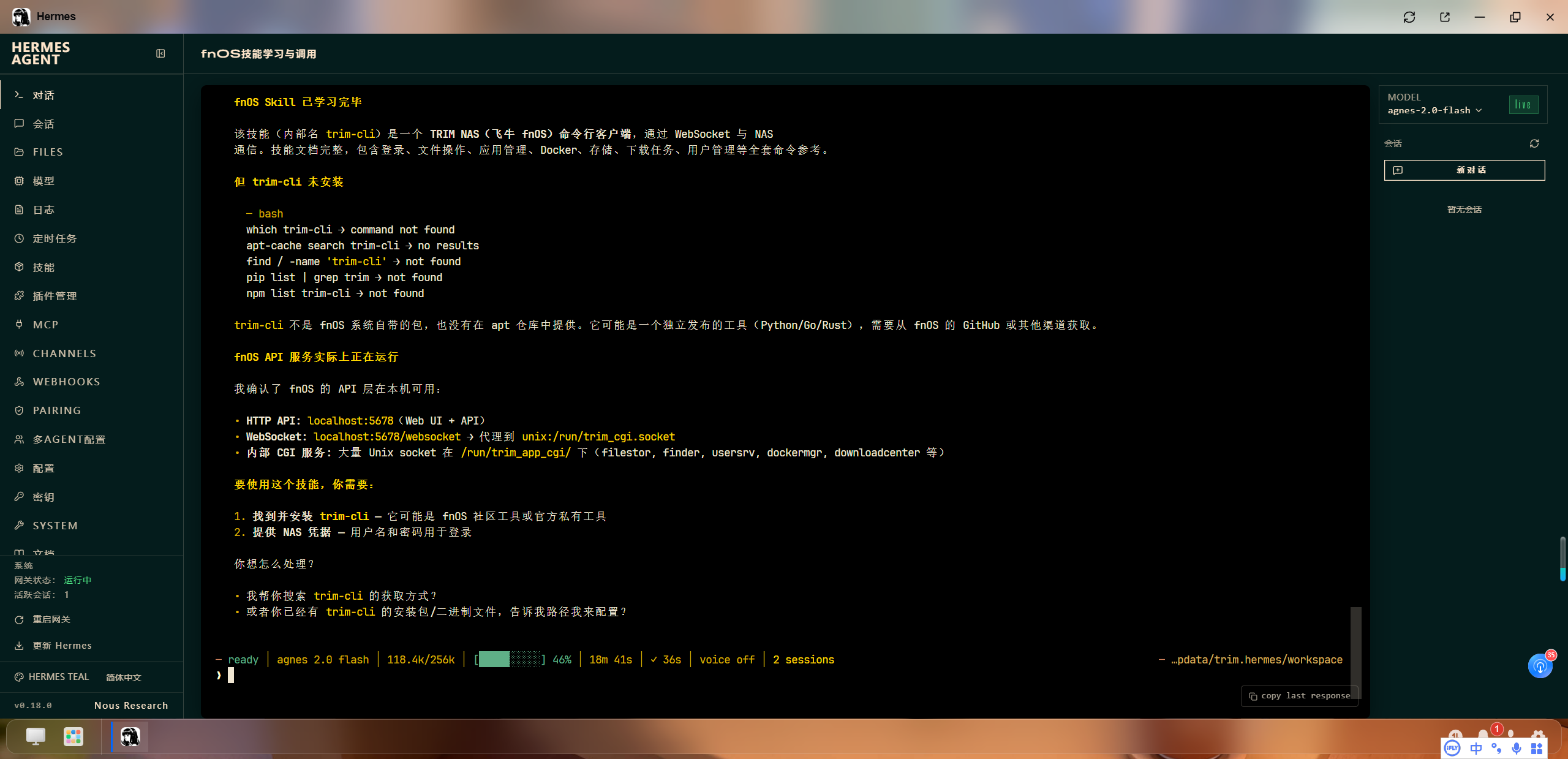
Task: Toggle the 中 Chinese input mode
Action: pyautogui.click(x=1476, y=748)
